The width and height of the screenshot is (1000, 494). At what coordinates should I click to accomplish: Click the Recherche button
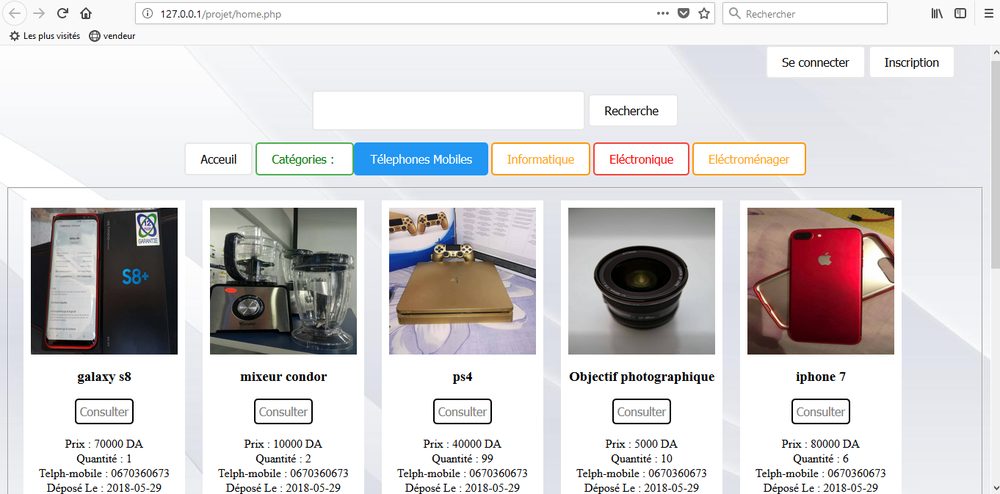(x=631, y=111)
